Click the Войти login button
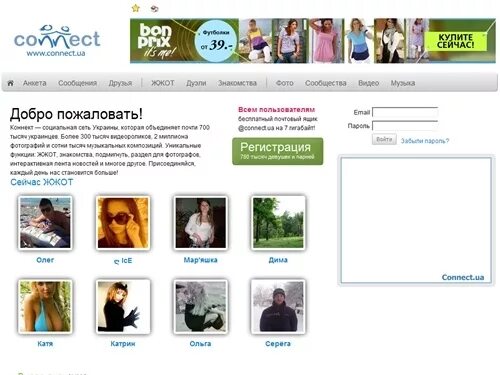500x375 pixels. click(x=384, y=139)
